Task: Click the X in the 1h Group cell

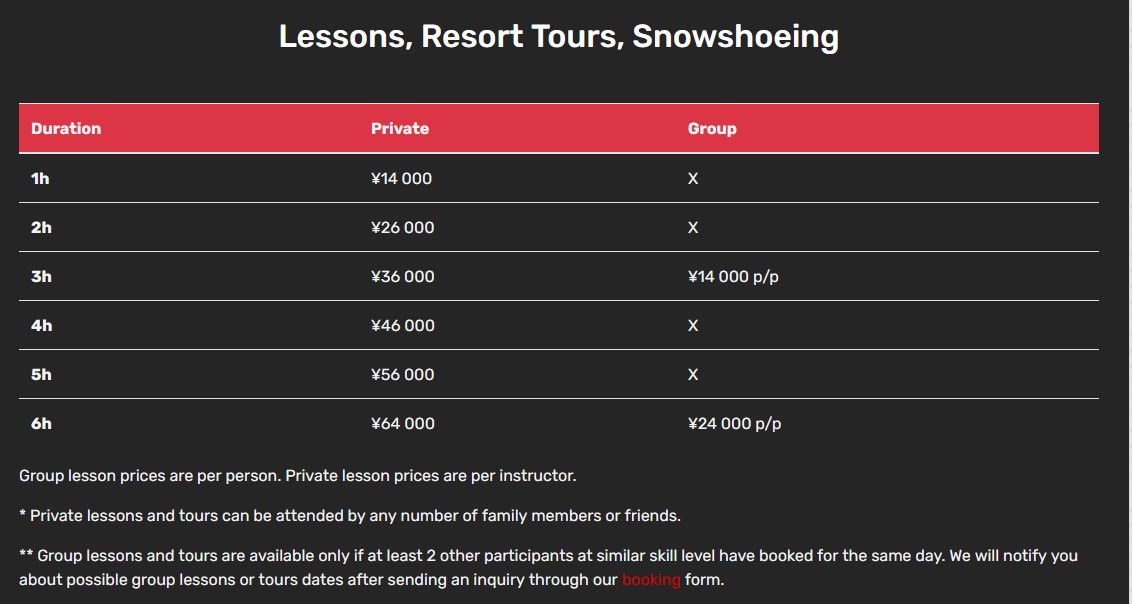Action: (693, 178)
